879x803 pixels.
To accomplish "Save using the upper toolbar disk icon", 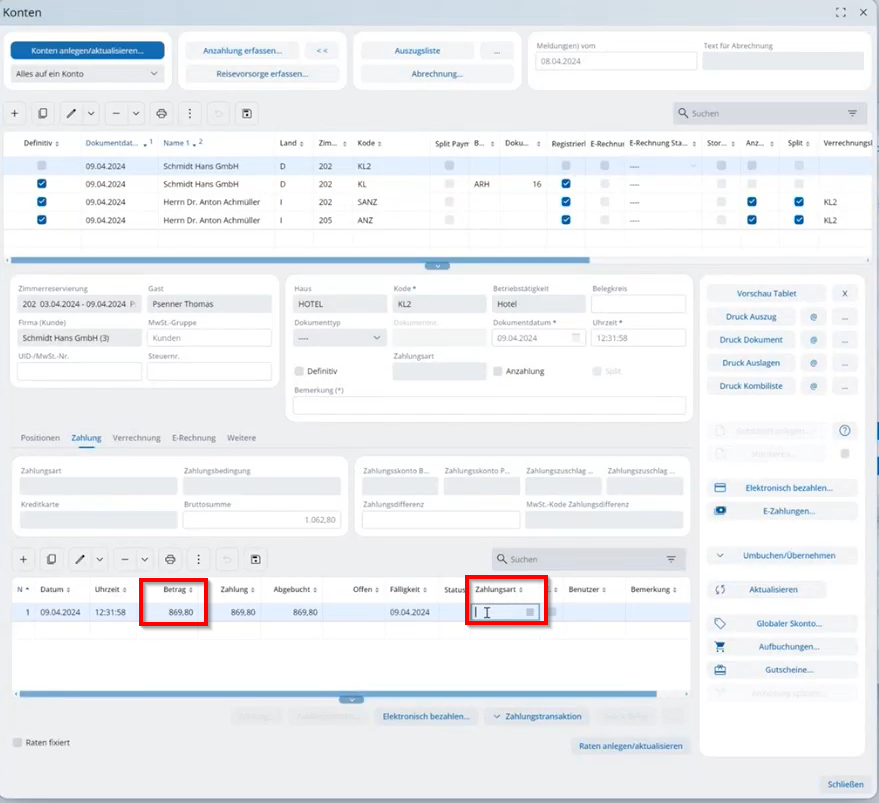I will pyautogui.click(x=247, y=114).
